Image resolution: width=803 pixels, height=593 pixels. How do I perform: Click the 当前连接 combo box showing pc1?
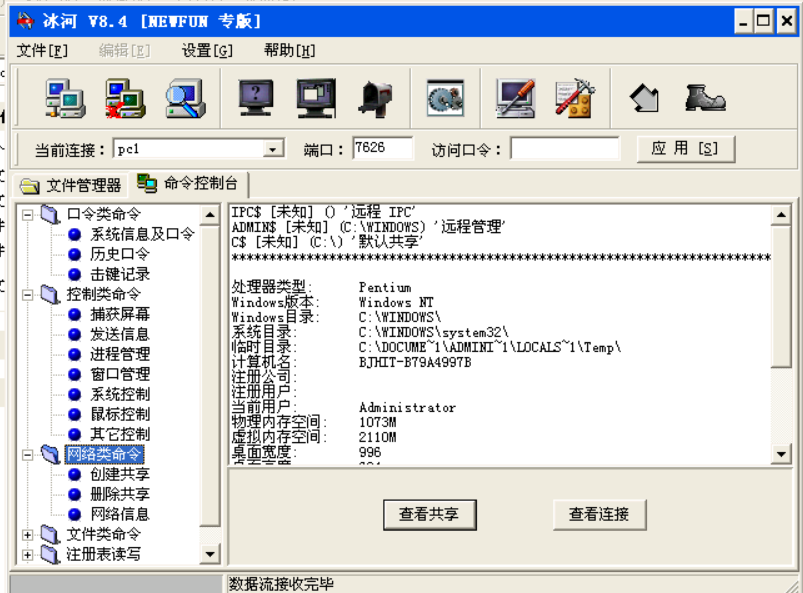[x=198, y=150]
